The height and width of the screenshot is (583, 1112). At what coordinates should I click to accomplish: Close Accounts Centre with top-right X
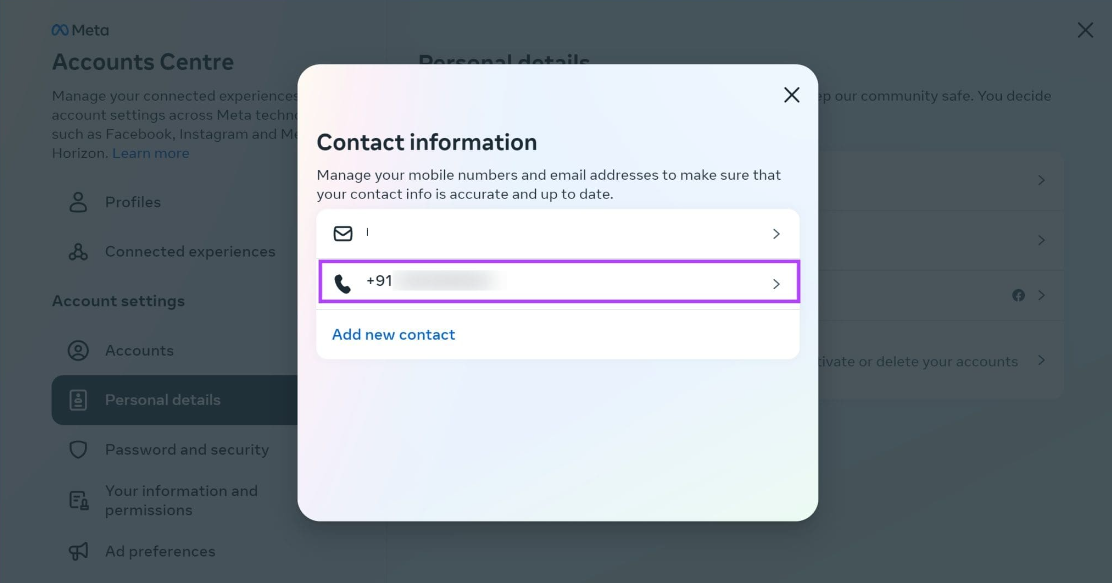1085,30
